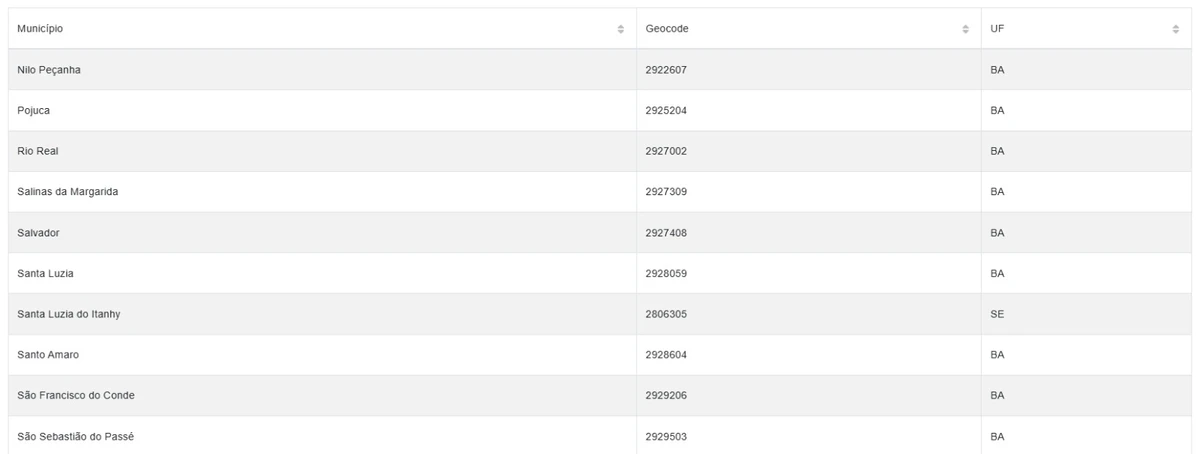Sort table by Município header label
This screenshot has height=454, width=1200.
[40, 29]
